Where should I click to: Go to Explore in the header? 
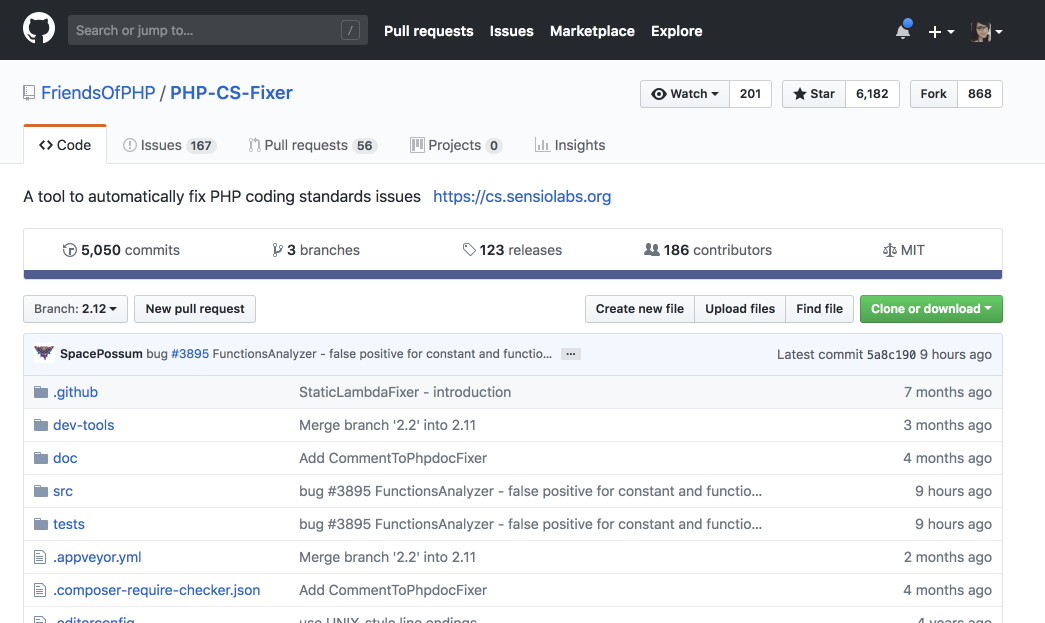click(x=676, y=31)
